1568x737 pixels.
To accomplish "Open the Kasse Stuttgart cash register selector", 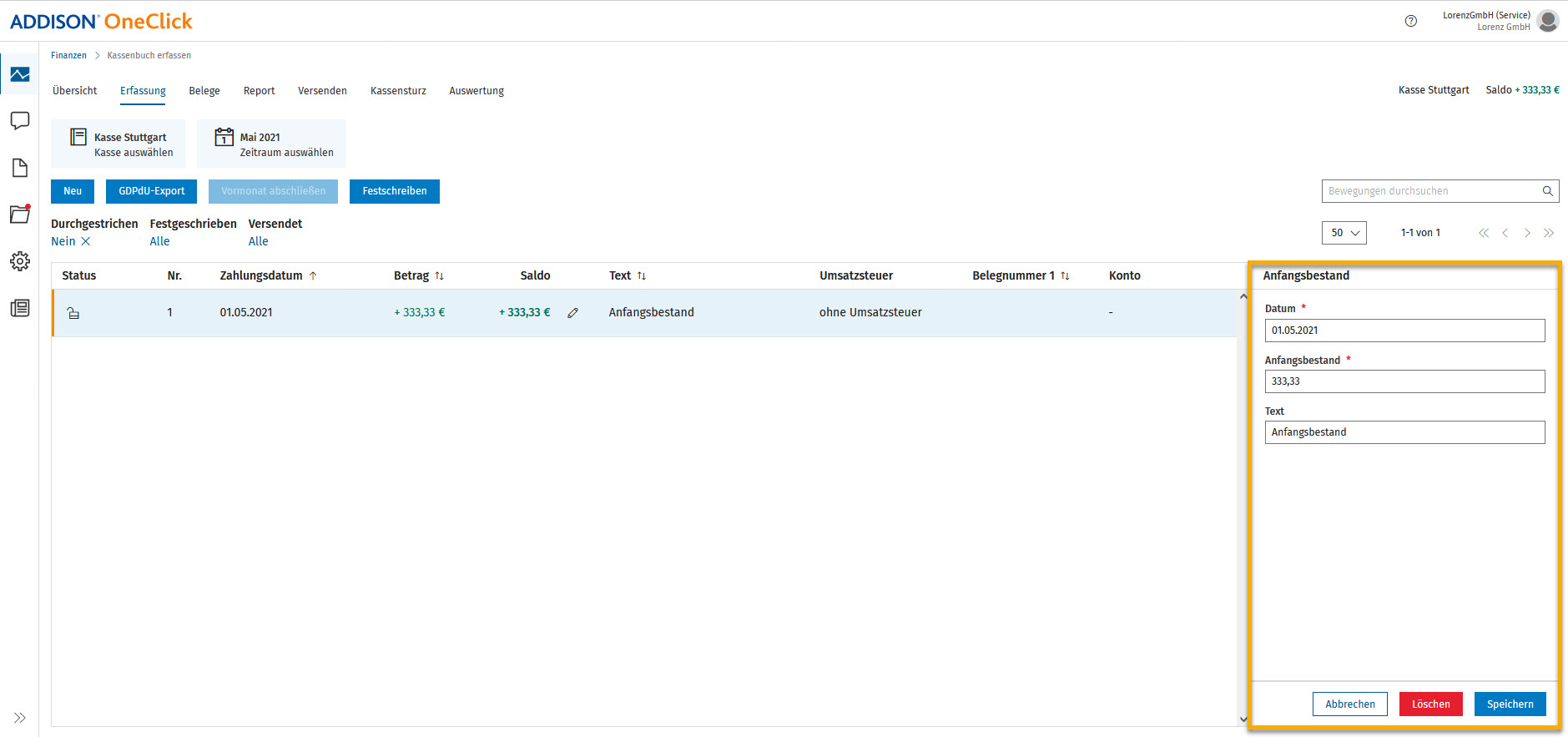I will 118,144.
